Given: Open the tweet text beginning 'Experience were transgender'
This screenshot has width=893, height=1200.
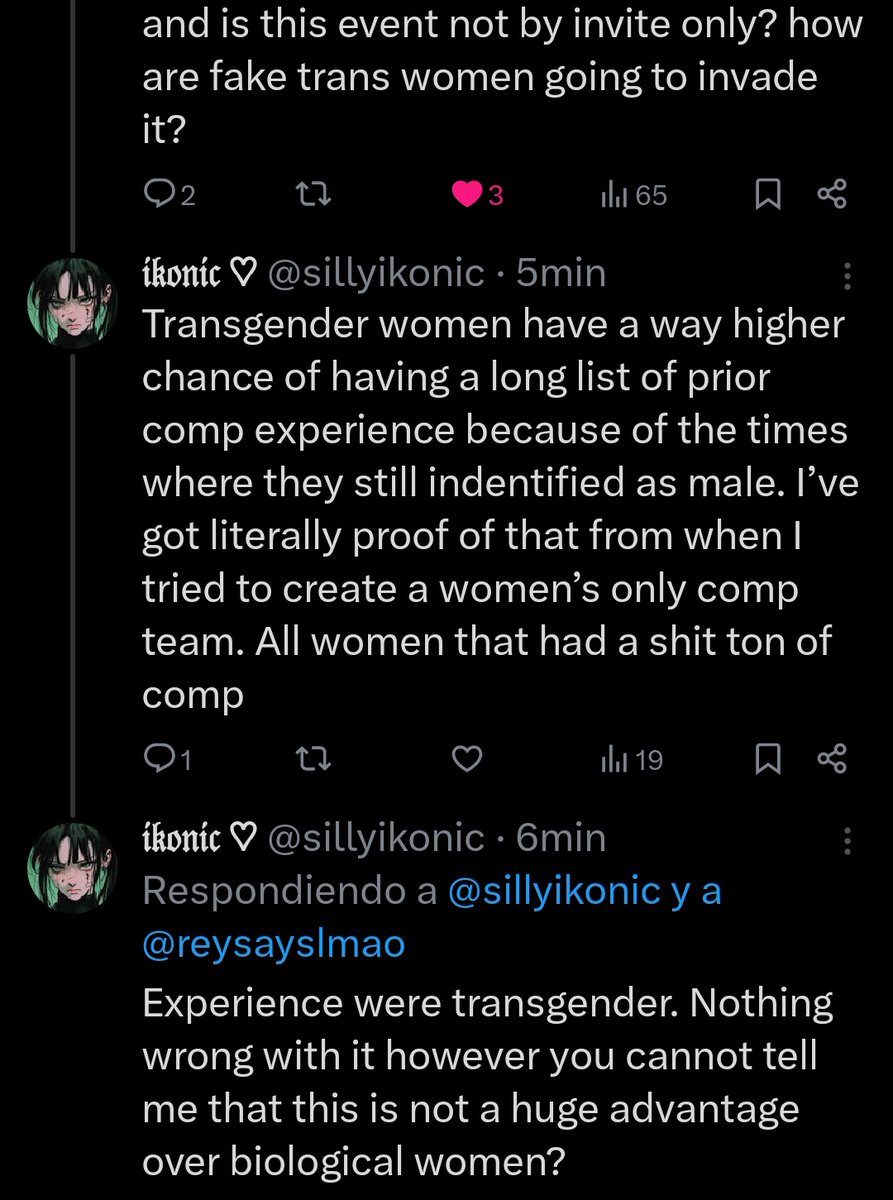Looking at the screenshot, I should coord(488,1083).
